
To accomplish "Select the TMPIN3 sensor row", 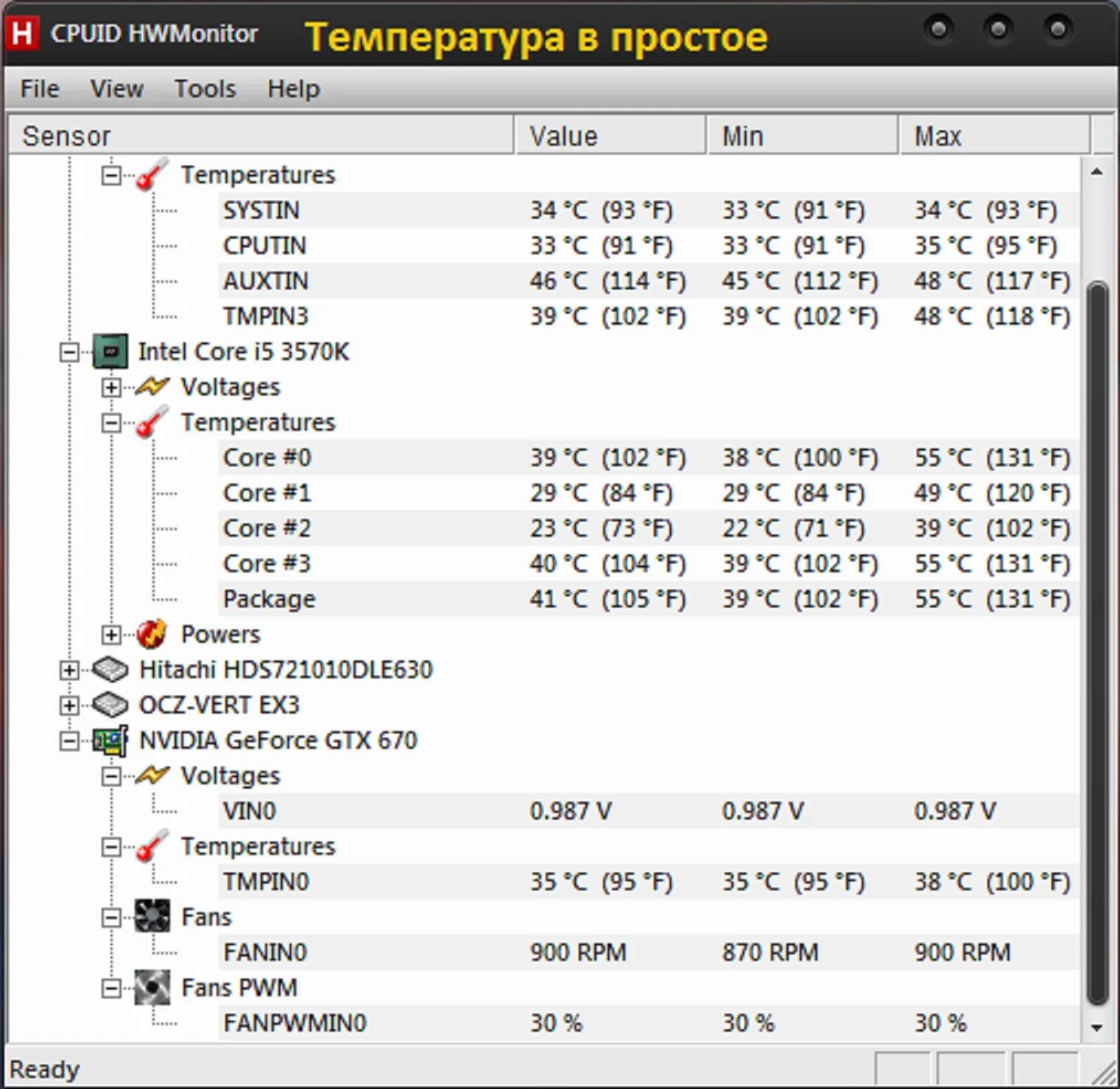I will point(648,316).
